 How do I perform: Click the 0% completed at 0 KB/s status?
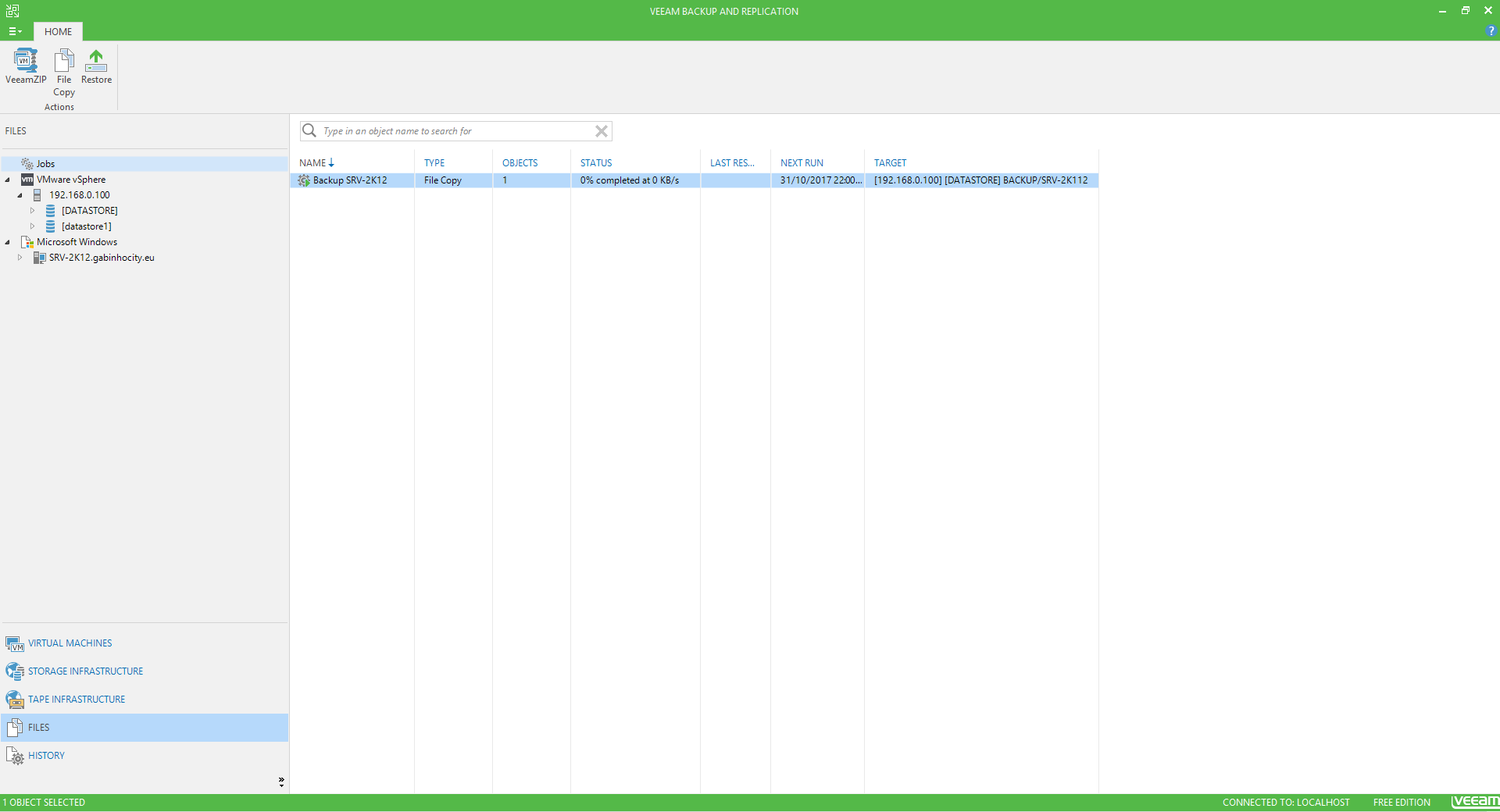coord(630,180)
